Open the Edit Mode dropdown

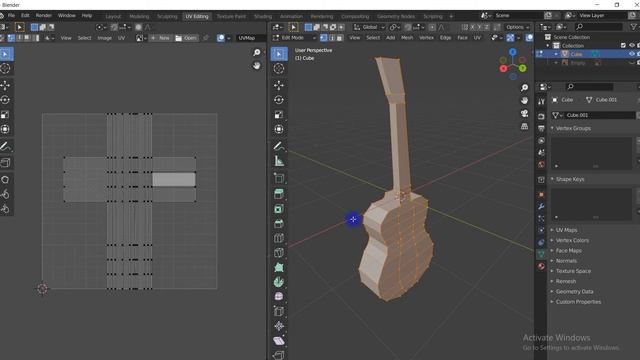pos(294,38)
